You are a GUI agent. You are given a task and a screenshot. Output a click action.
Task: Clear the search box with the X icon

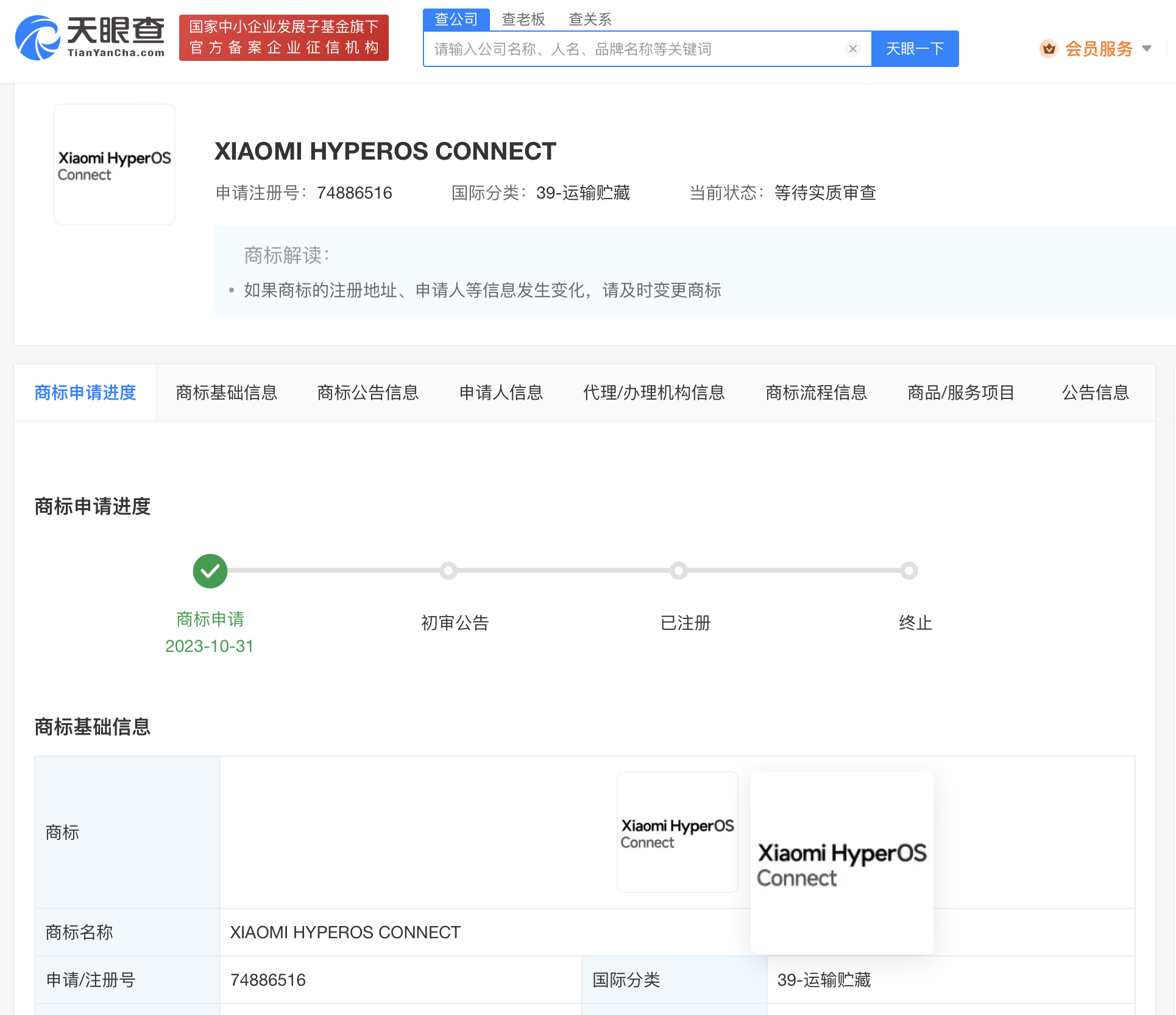coord(853,49)
